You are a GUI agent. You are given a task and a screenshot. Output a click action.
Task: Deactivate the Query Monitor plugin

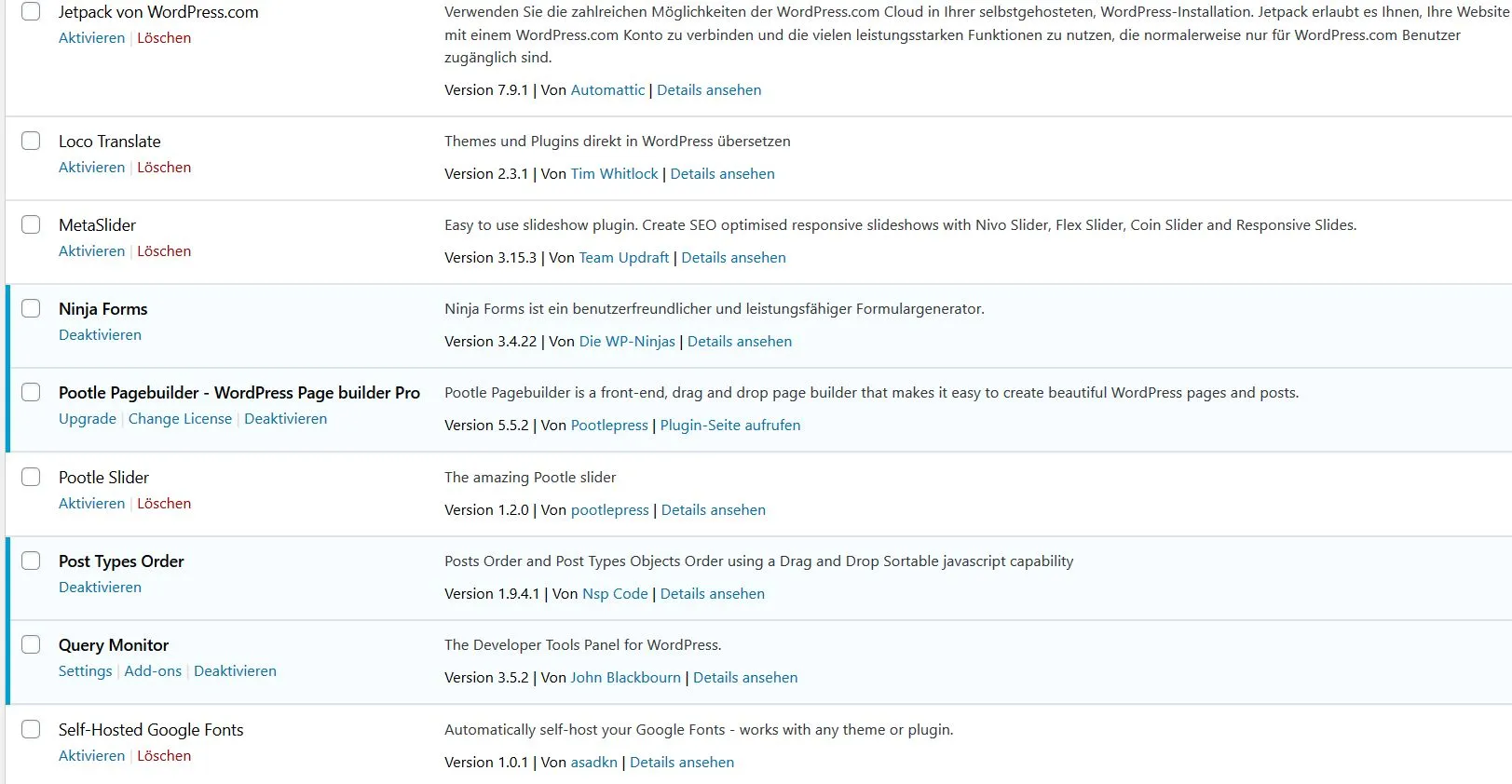point(235,671)
